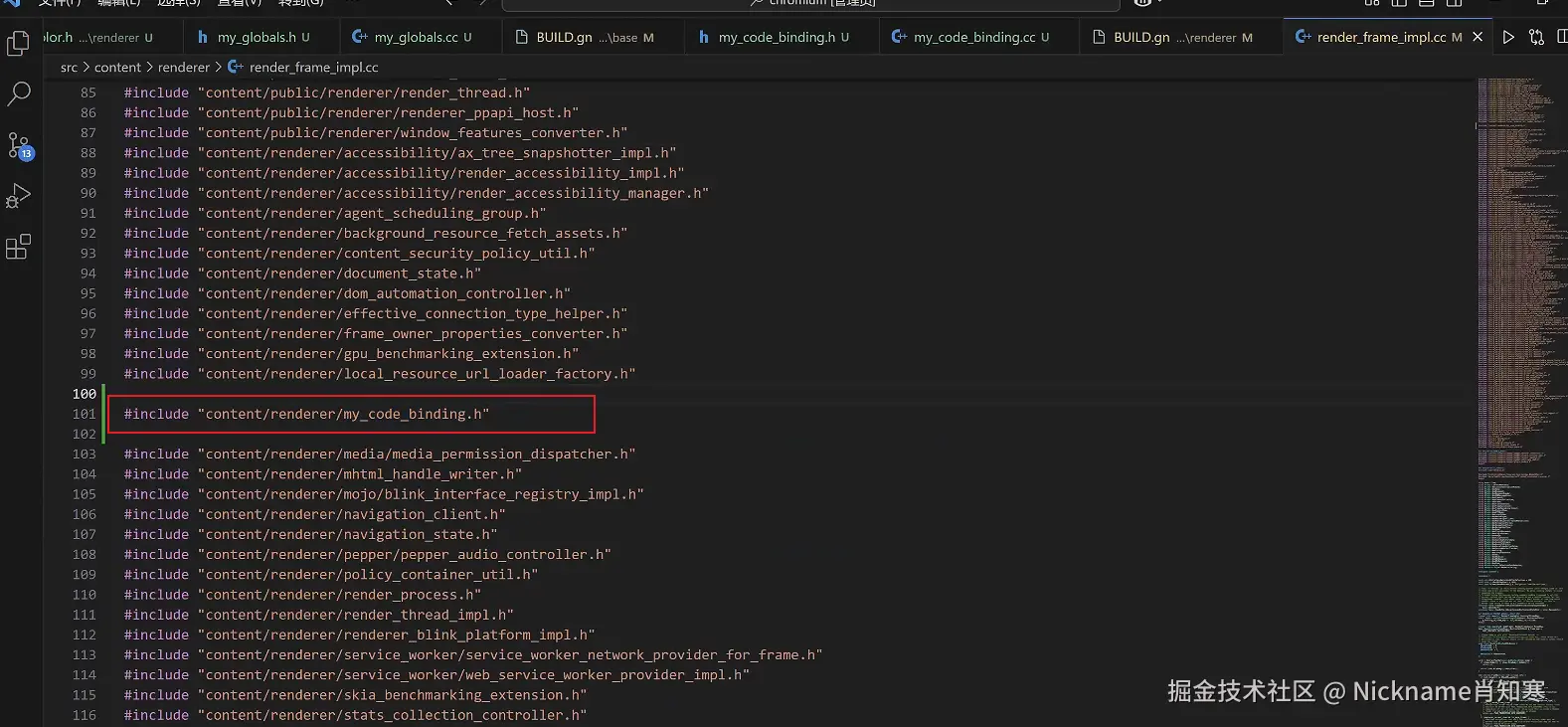Click the 'content' breadcrumb segment
The height and width of the screenshot is (727, 1568).
point(117,68)
